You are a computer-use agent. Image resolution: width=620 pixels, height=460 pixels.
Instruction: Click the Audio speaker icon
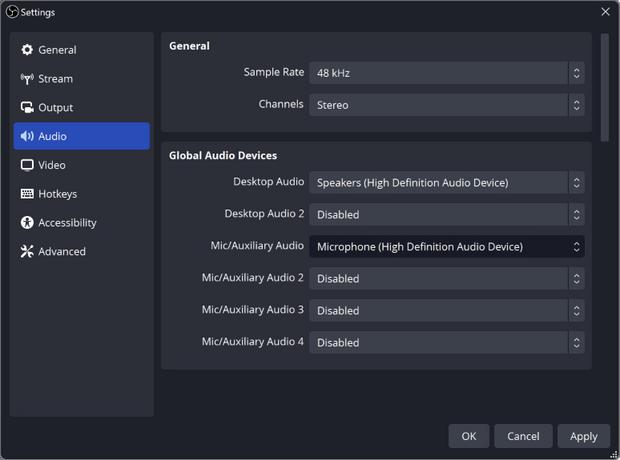[x=27, y=136]
